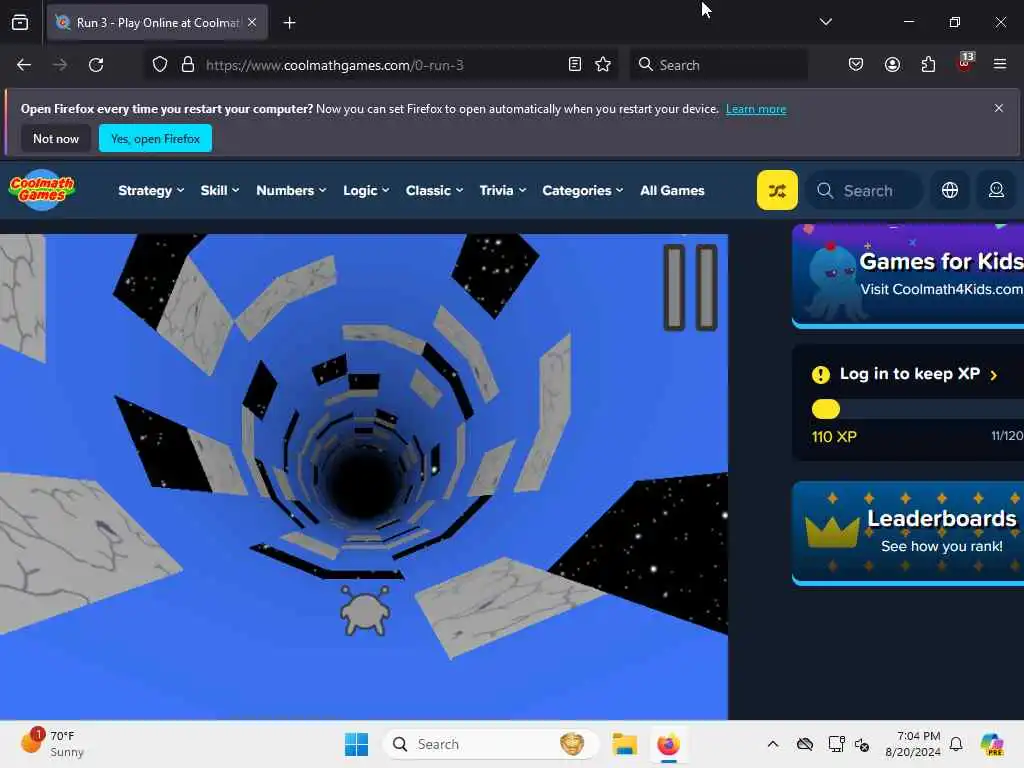Expand the Numbers menu

(x=291, y=191)
